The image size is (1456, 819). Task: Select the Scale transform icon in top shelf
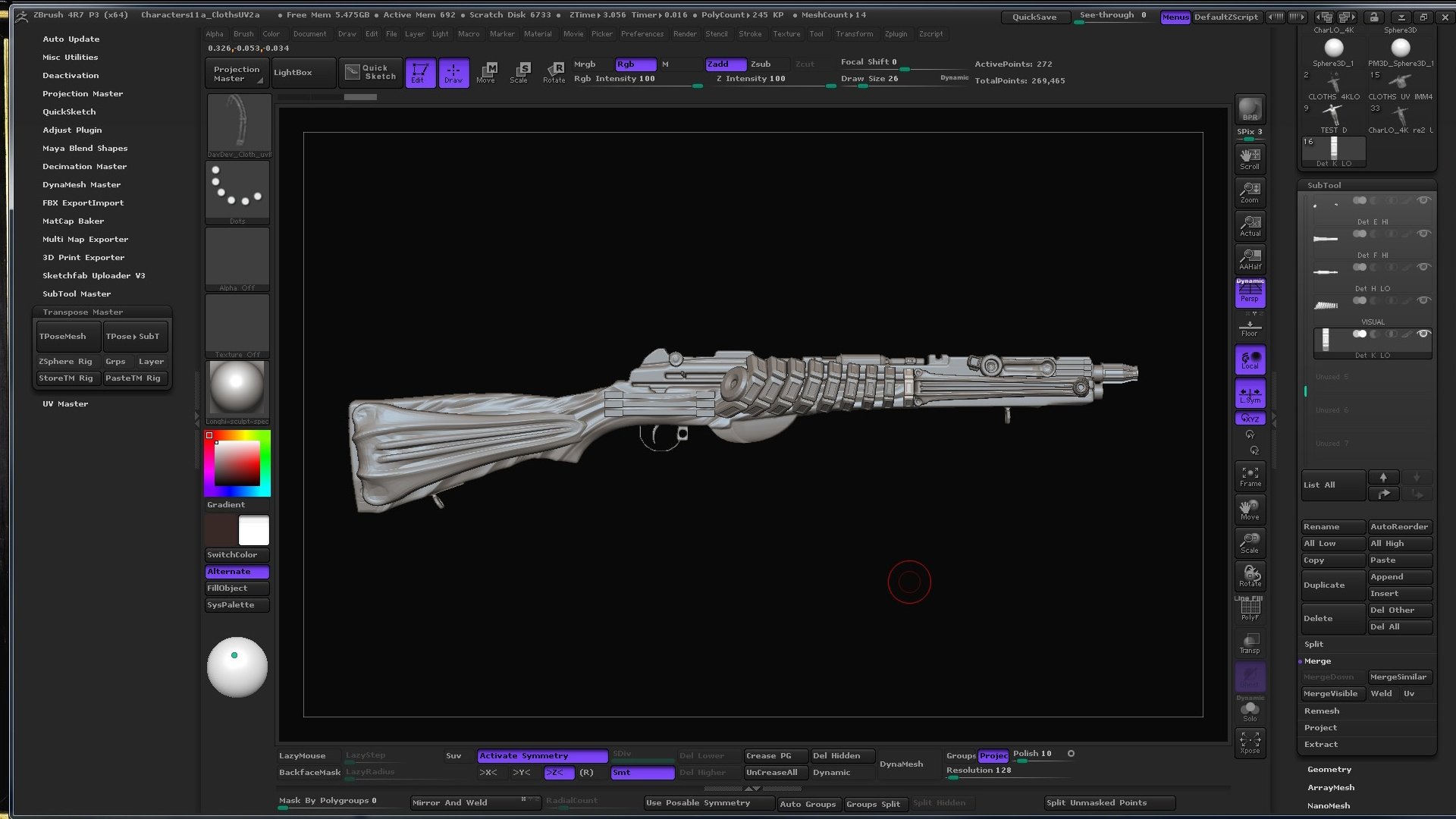click(519, 73)
